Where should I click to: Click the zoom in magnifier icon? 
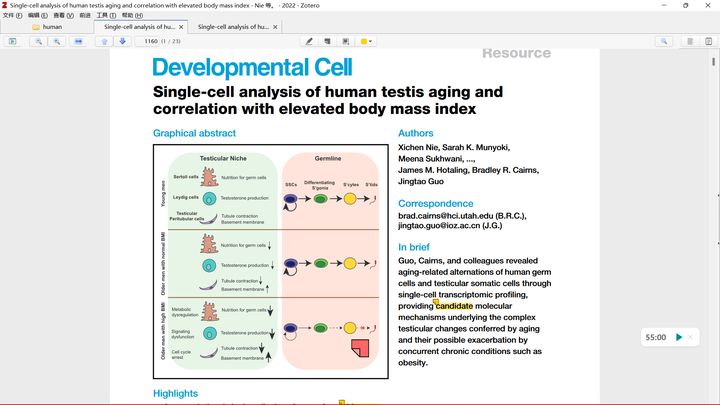coord(56,41)
